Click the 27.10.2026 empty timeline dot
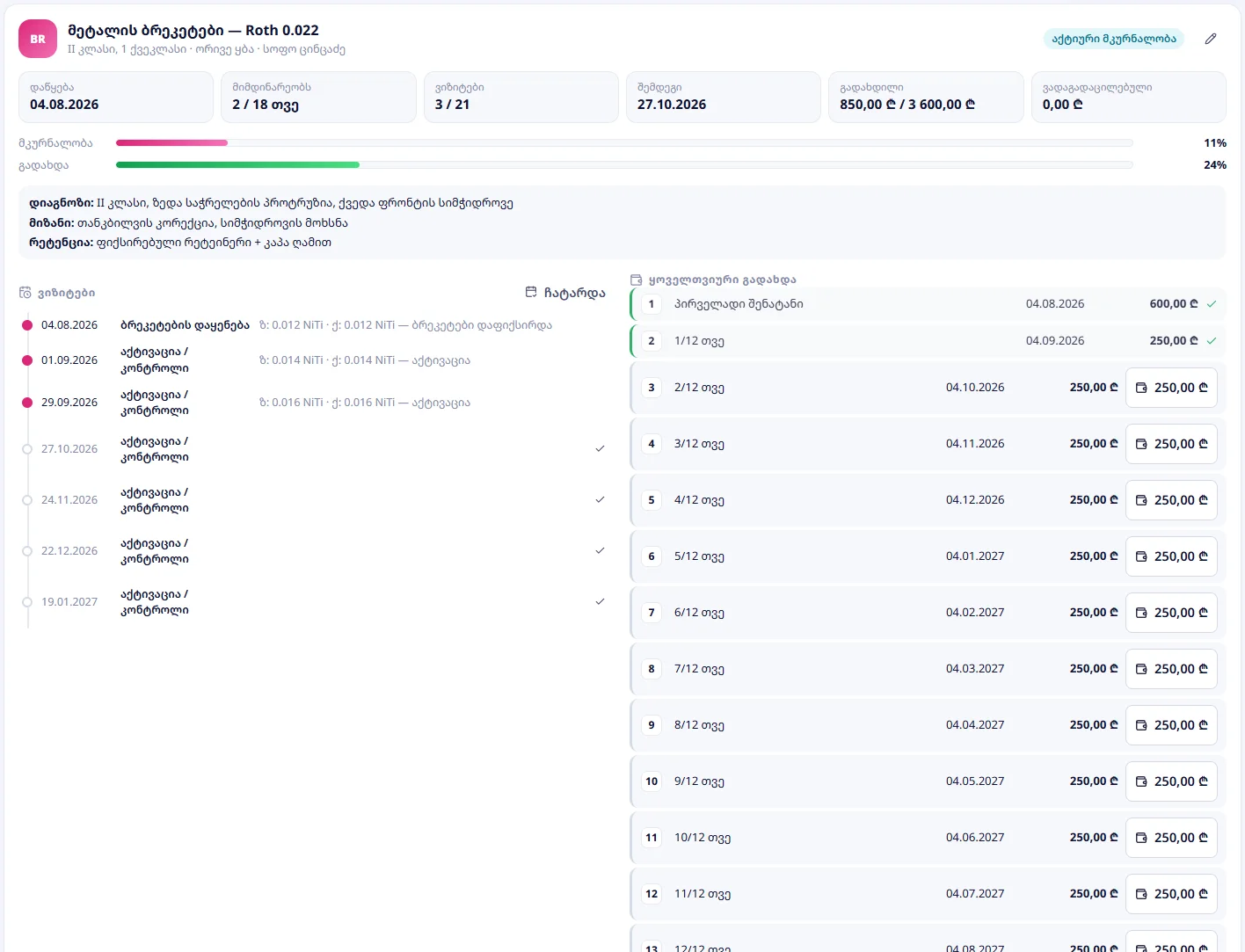This screenshot has width=1245, height=952. point(27,449)
